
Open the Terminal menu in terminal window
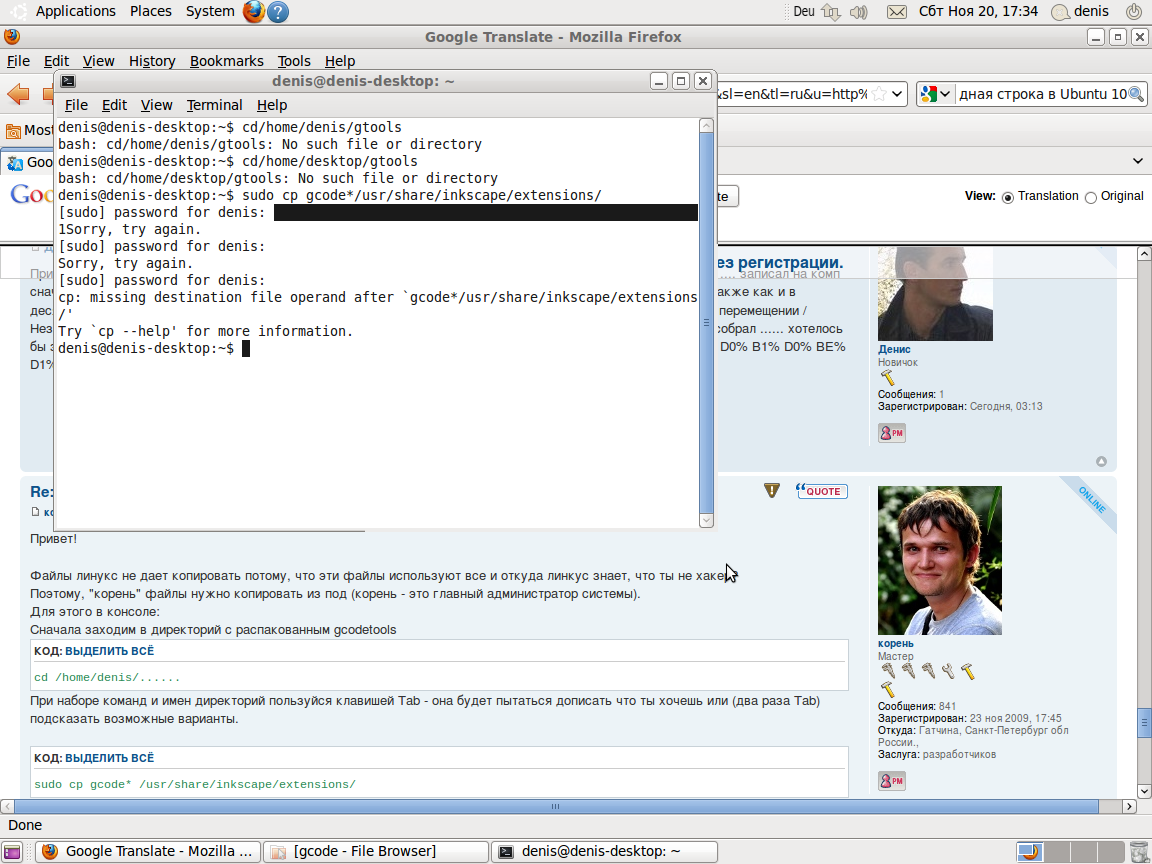214,105
